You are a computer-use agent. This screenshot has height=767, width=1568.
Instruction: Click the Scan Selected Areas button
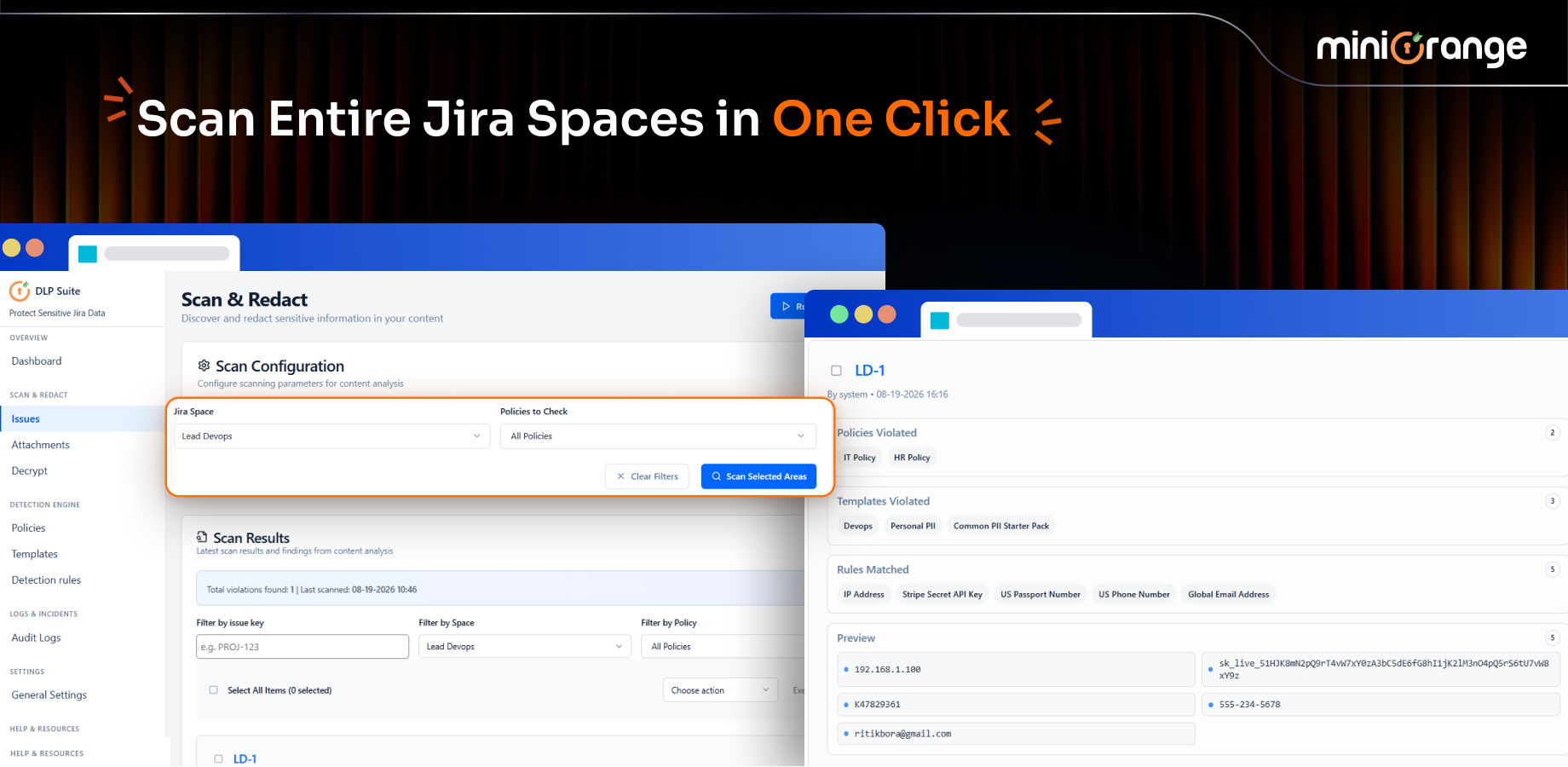click(x=758, y=476)
